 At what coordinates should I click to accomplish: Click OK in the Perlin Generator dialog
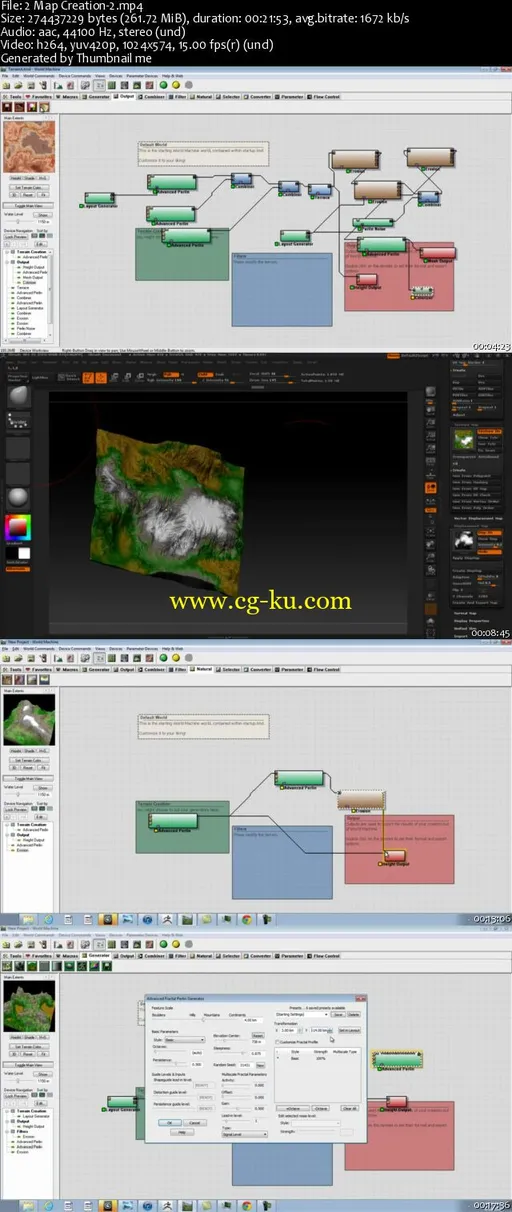(171, 1122)
